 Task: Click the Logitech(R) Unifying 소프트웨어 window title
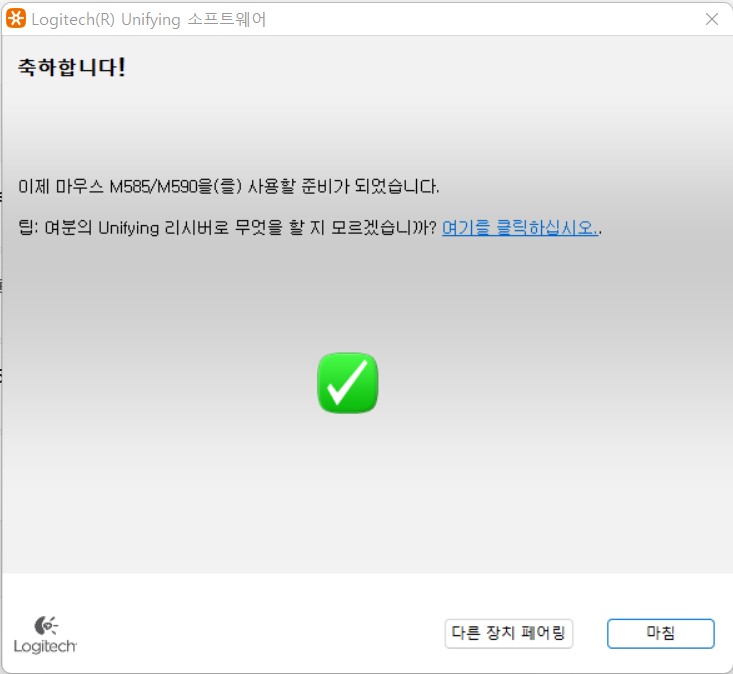tap(149, 20)
